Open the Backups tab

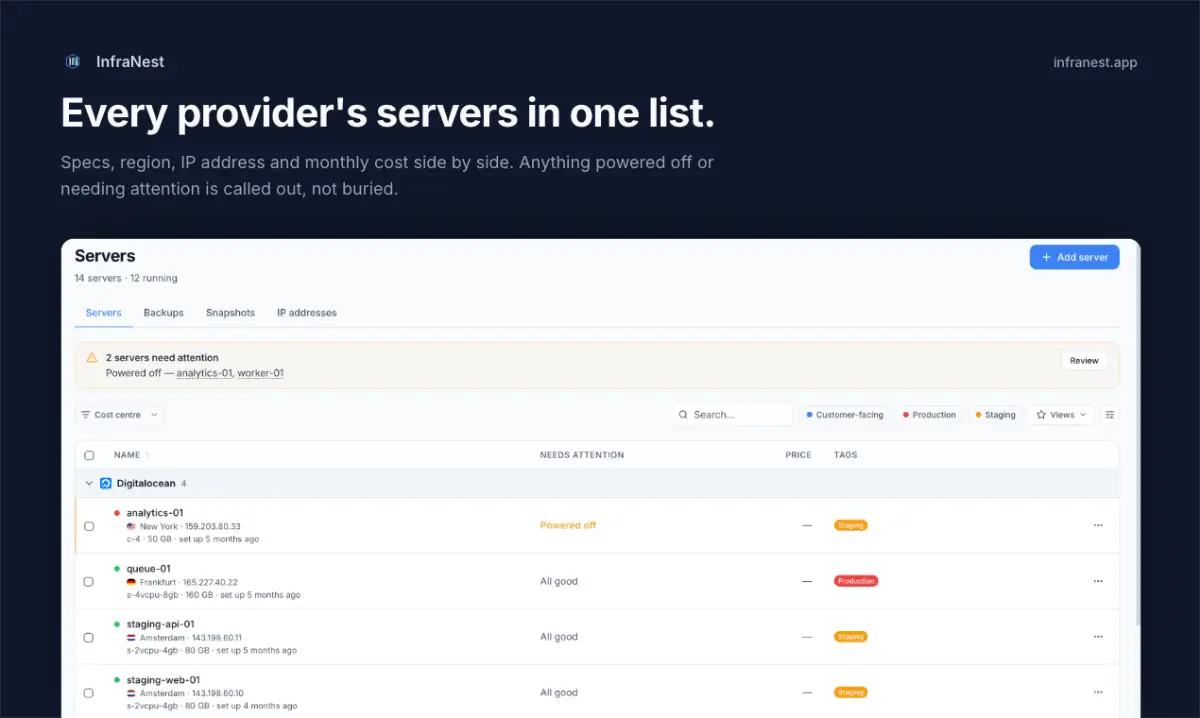coord(163,313)
